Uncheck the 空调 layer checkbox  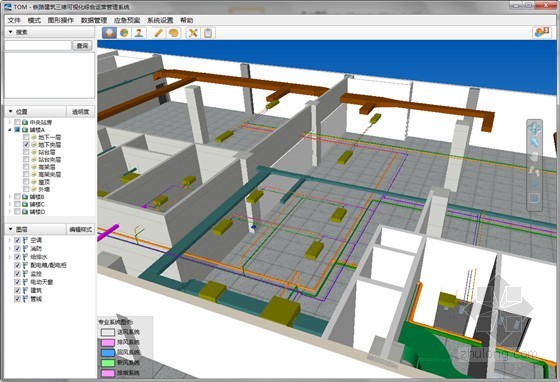[x=17, y=240]
